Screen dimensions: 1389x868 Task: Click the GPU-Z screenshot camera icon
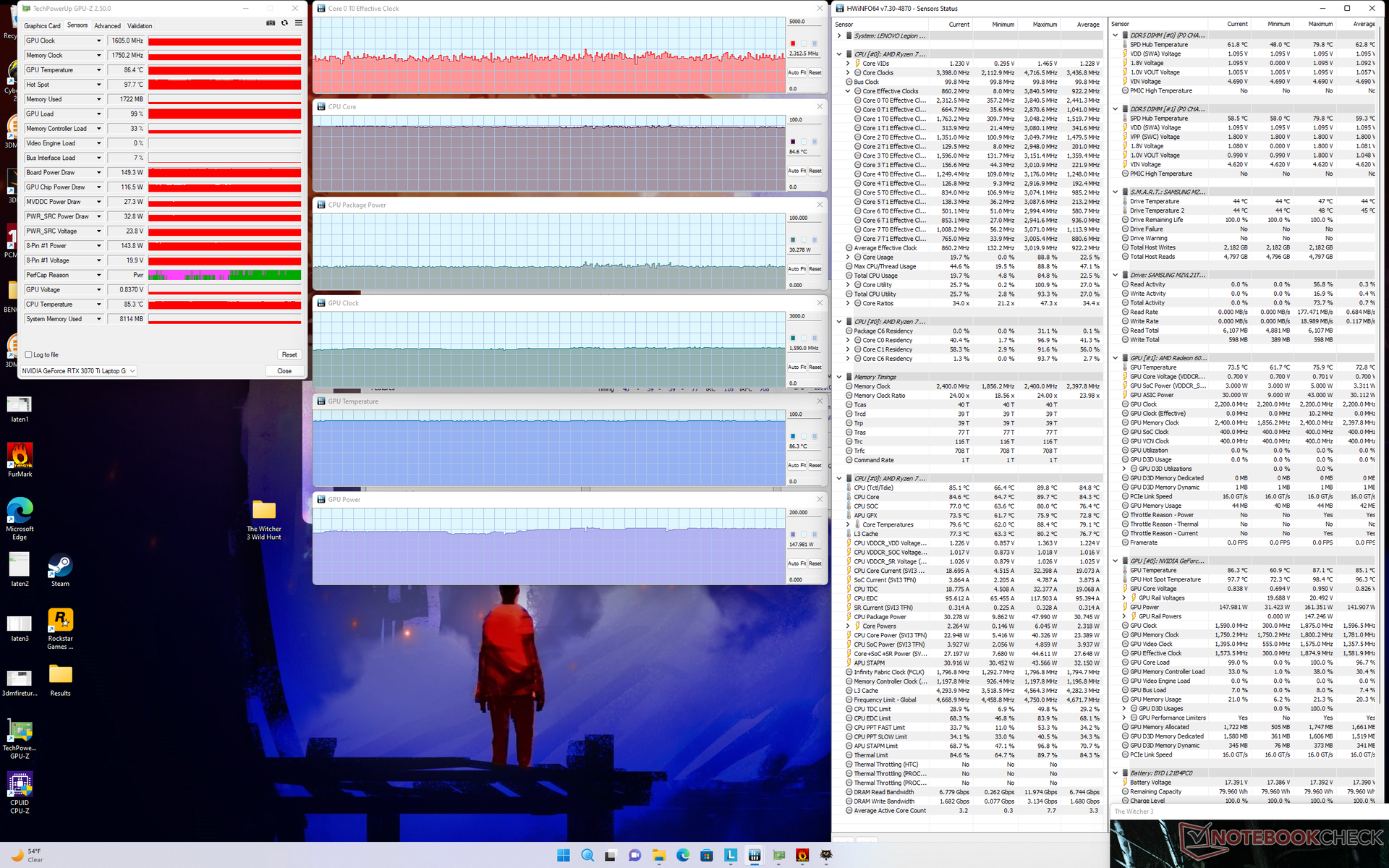pyautogui.click(x=271, y=23)
